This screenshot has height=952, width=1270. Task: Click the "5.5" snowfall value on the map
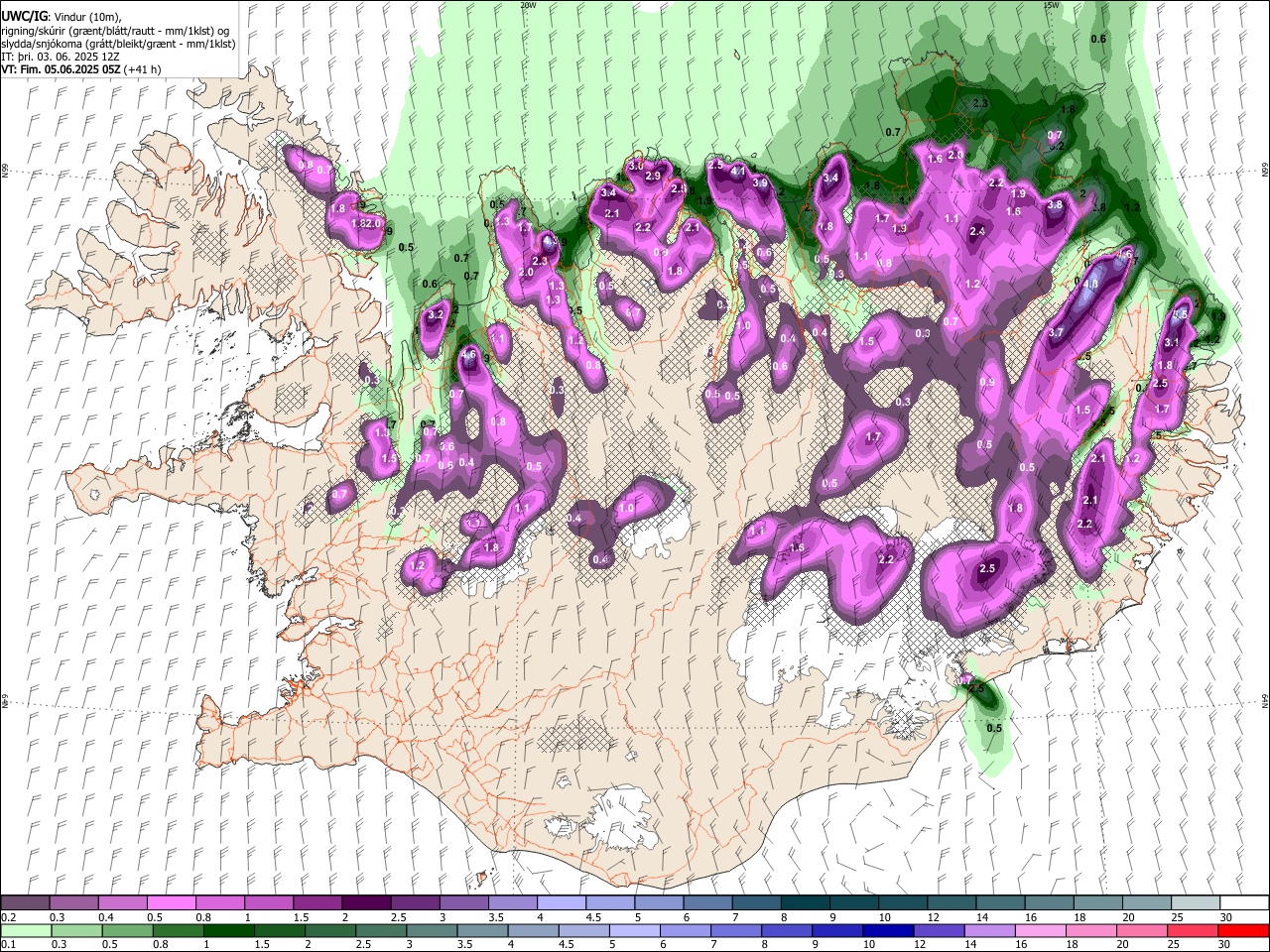click(x=1181, y=314)
